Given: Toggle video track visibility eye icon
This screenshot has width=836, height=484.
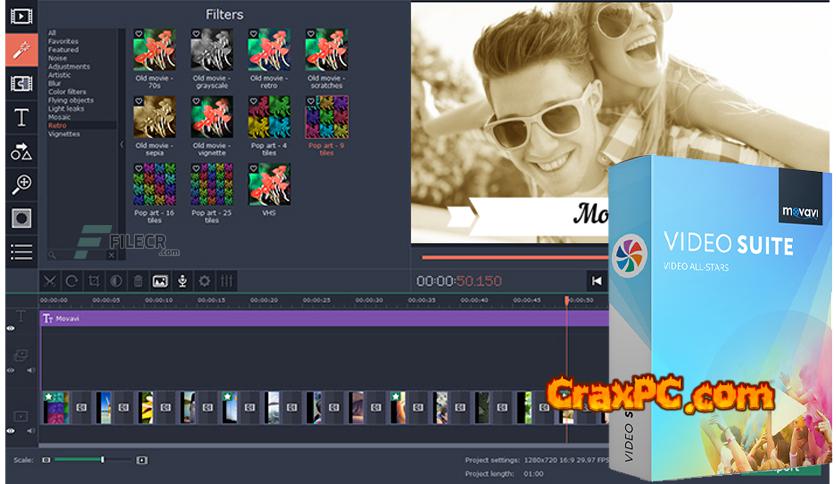Looking at the screenshot, I should point(11,430).
